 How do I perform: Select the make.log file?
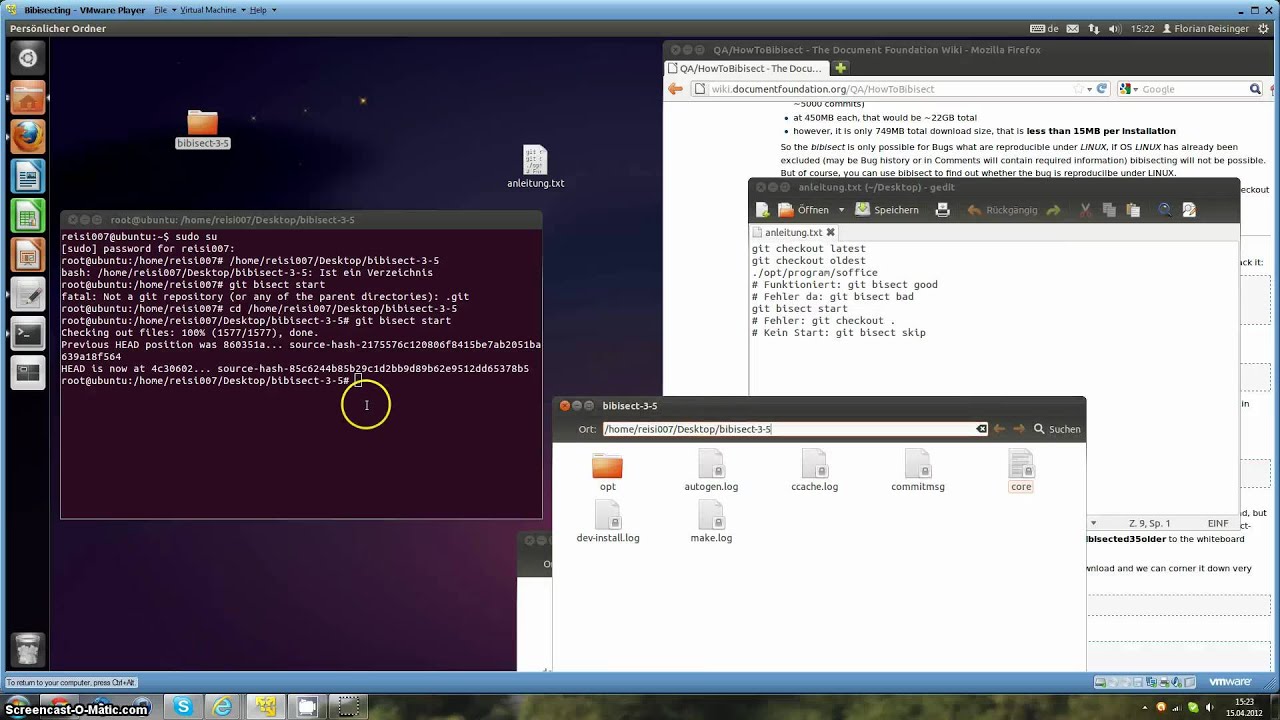point(711,521)
